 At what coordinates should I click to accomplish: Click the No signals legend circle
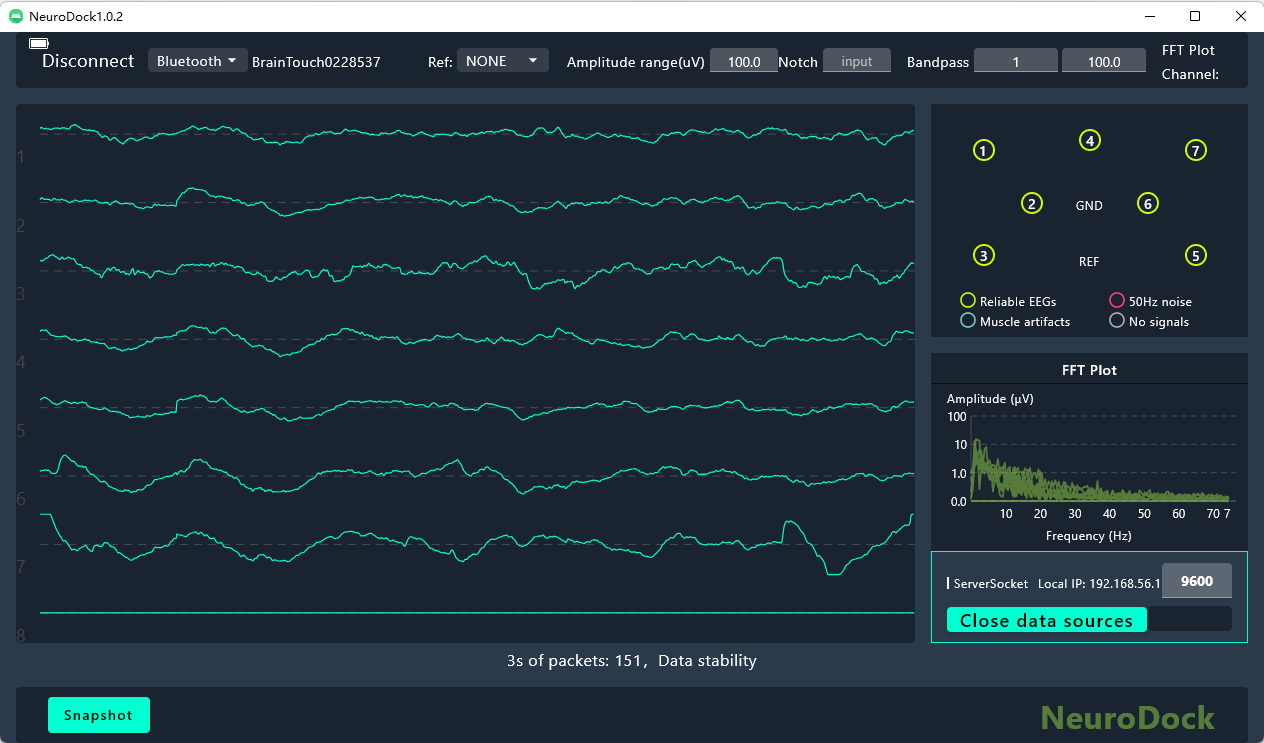point(1117,321)
